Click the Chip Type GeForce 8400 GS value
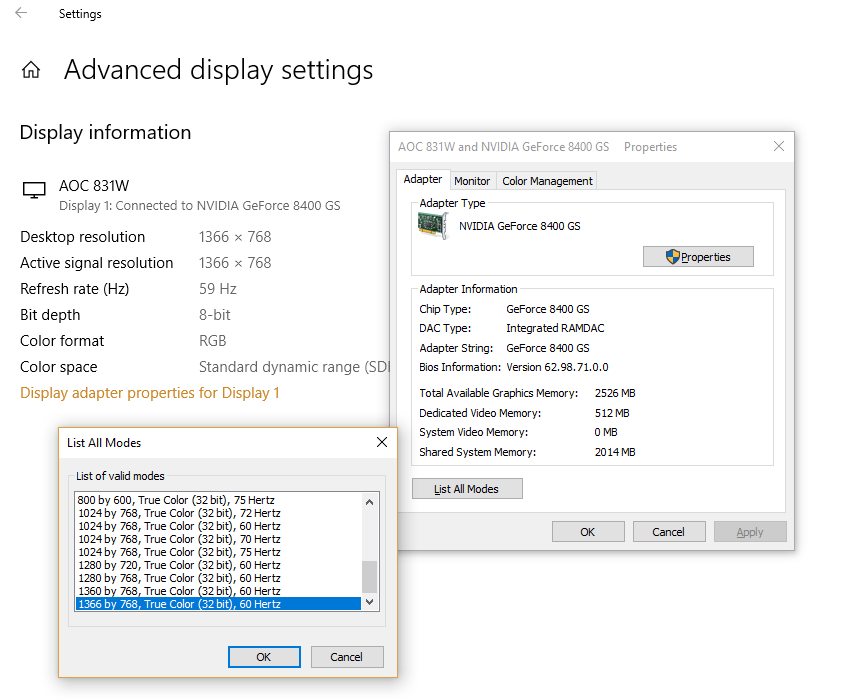845x699 pixels. point(548,309)
